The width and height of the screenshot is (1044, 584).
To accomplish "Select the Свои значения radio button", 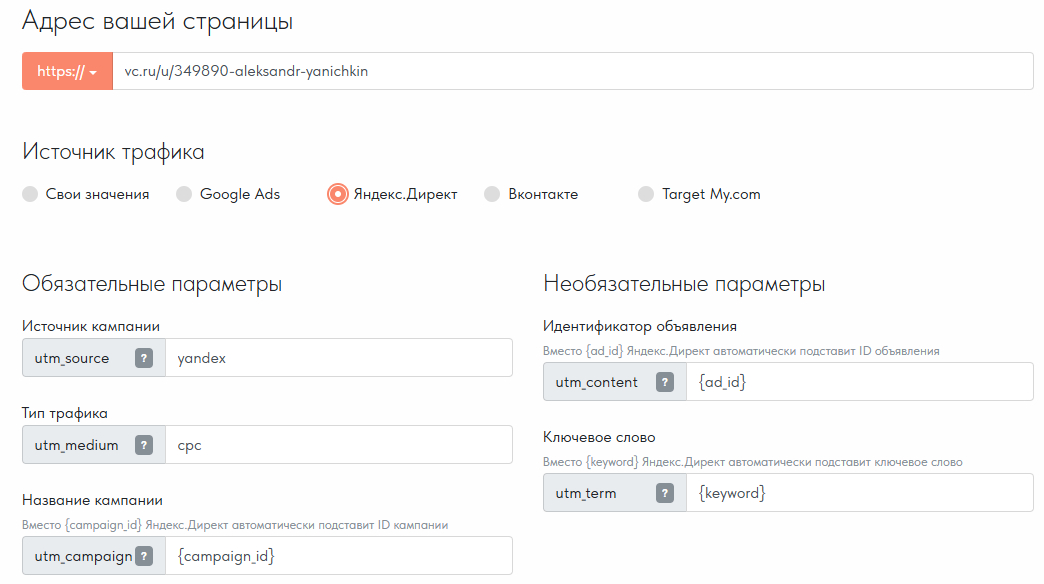I will [x=30, y=194].
